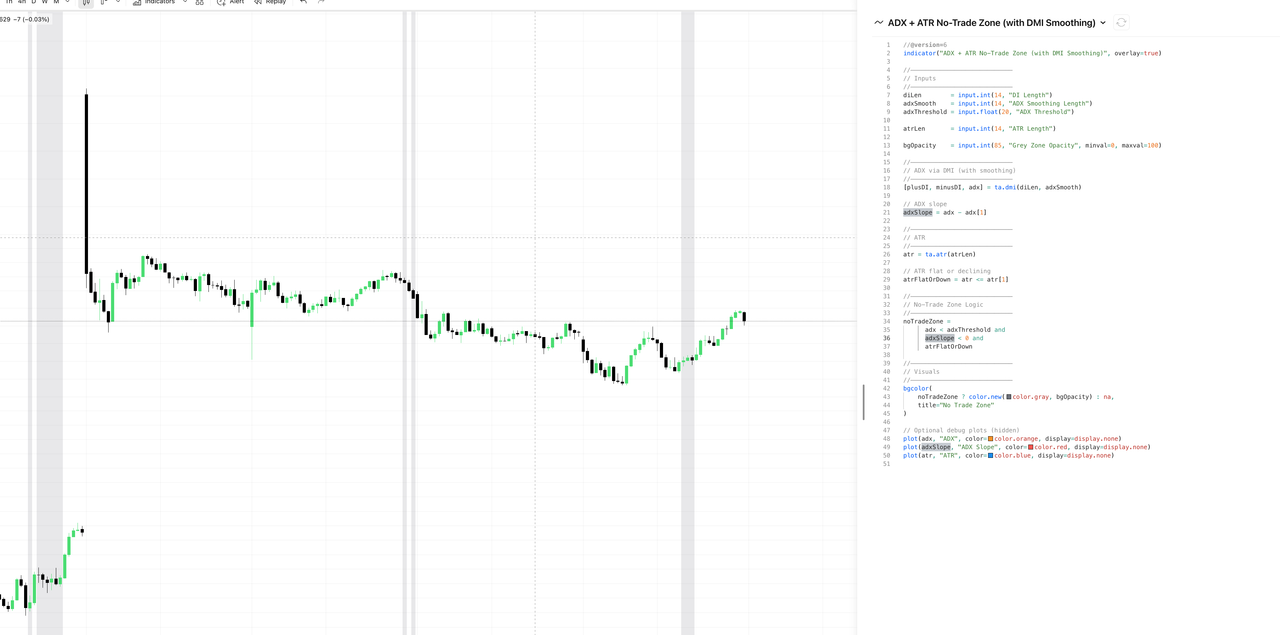Click the "// No-Trade Zone Logic" comment
This screenshot has height=635, width=1280.
coord(943,305)
